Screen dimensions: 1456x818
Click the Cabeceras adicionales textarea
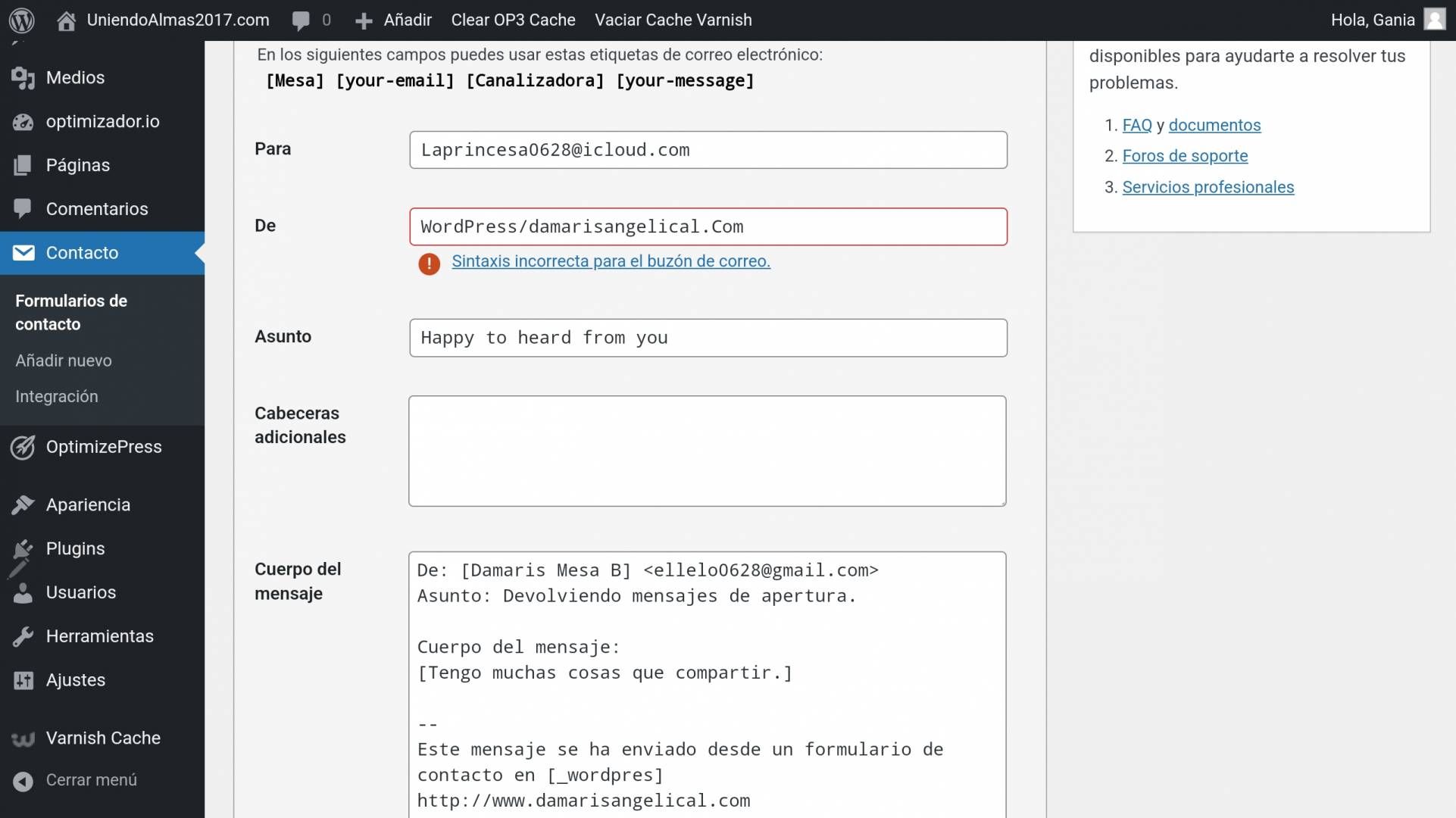coord(708,451)
